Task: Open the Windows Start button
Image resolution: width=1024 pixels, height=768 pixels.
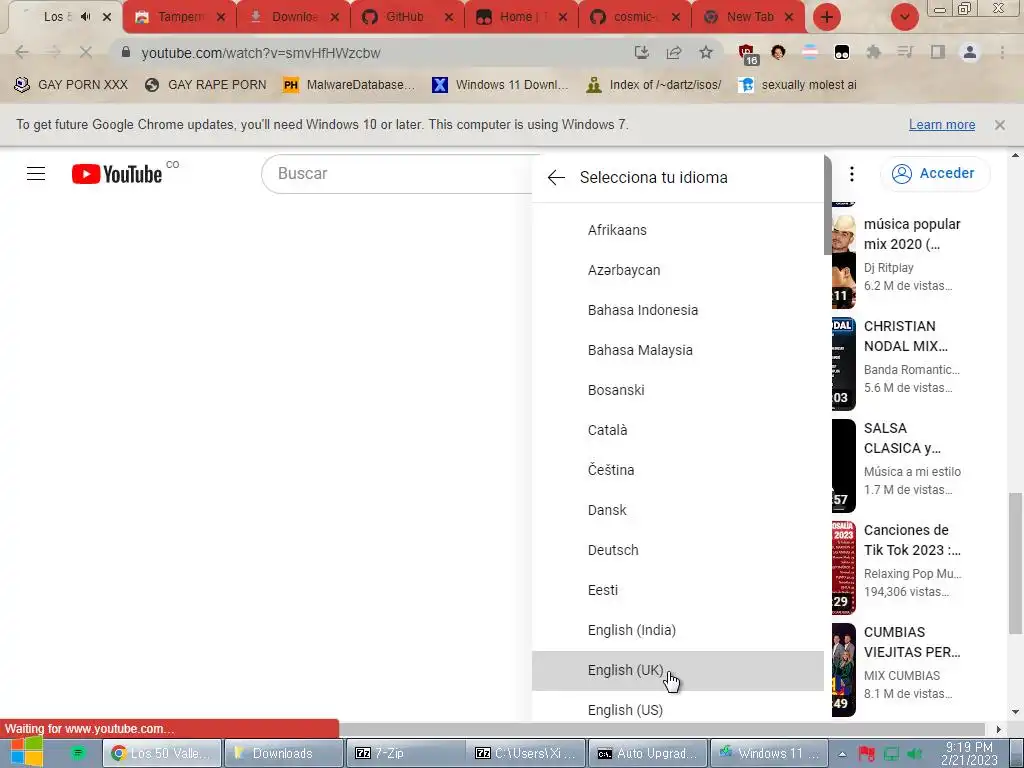Action: pos(26,752)
